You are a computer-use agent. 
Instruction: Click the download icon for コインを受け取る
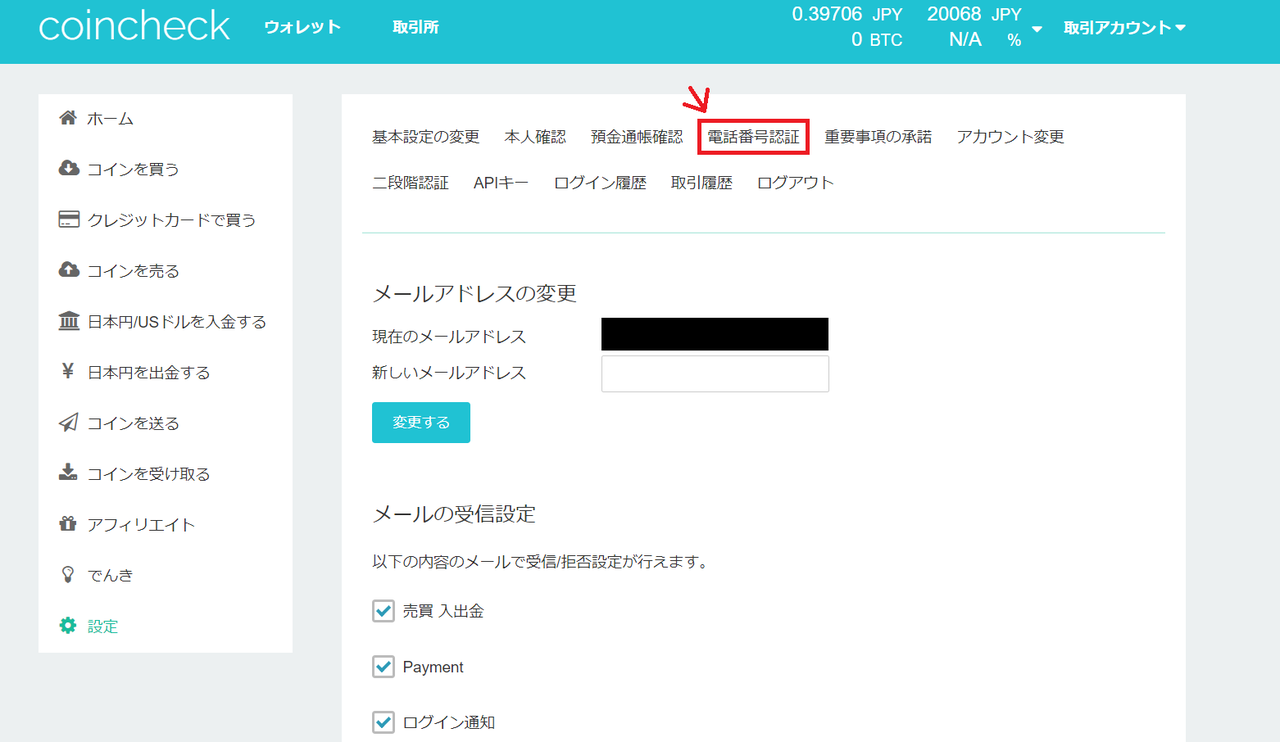pyautogui.click(x=67, y=473)
